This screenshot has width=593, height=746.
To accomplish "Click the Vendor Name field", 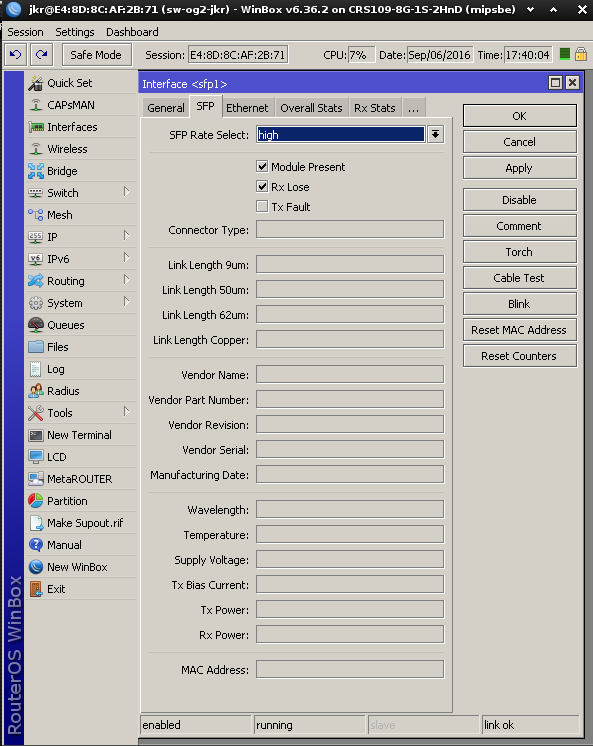I will coord(350,374).
